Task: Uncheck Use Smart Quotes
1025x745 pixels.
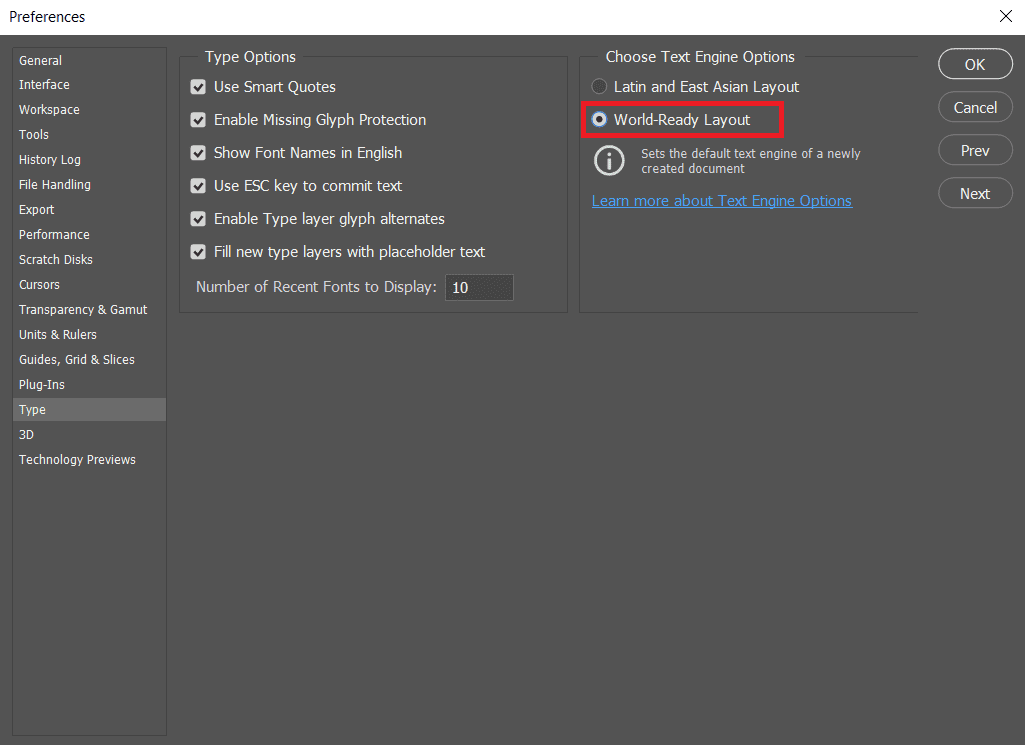Action: click(x=198, y=87)
